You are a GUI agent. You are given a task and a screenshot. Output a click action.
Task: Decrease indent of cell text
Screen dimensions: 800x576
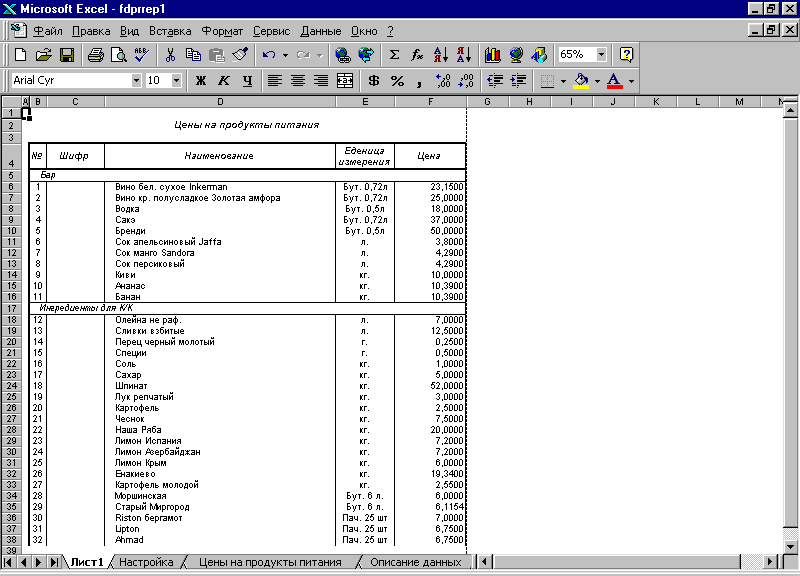pos(494,81)
